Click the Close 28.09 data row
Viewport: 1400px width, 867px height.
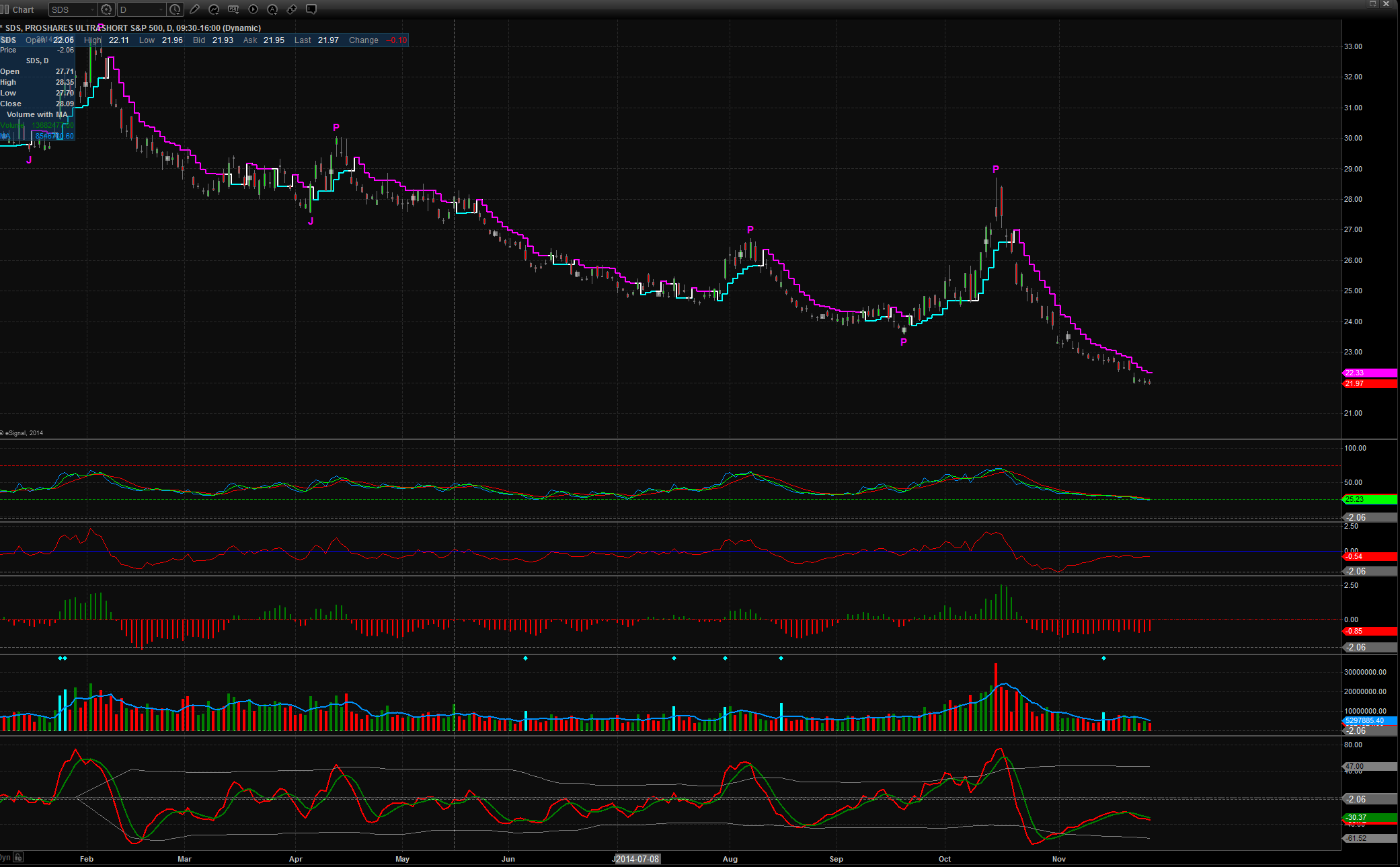[x=37, y=104]
